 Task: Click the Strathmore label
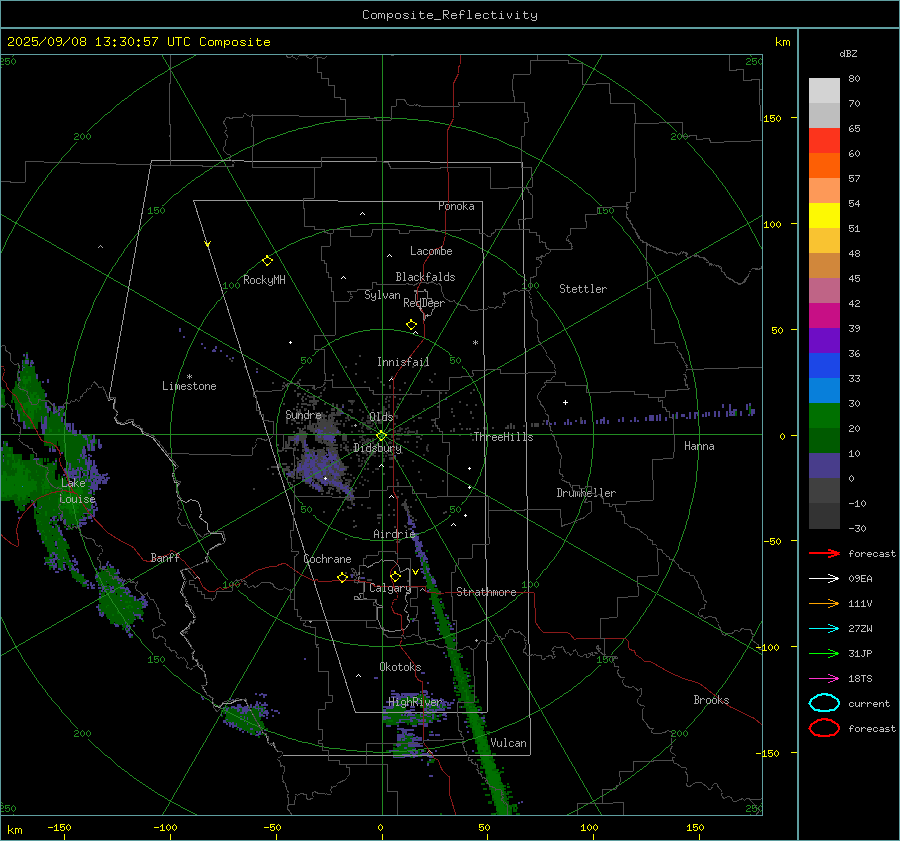pyautogui.click(x=486, y=592)
